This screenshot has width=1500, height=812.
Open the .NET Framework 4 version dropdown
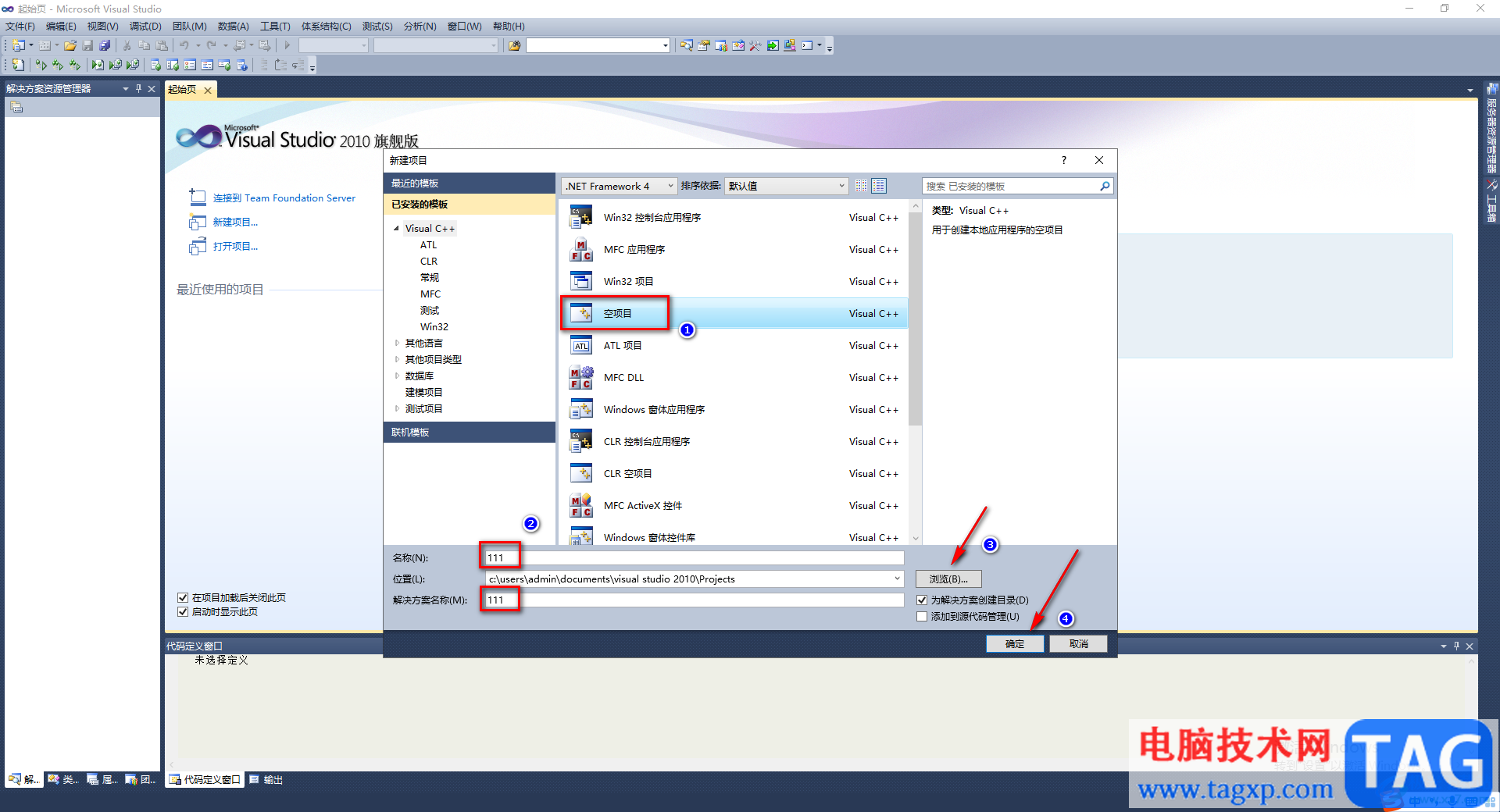pyautogui.click(x=619, y=186)
